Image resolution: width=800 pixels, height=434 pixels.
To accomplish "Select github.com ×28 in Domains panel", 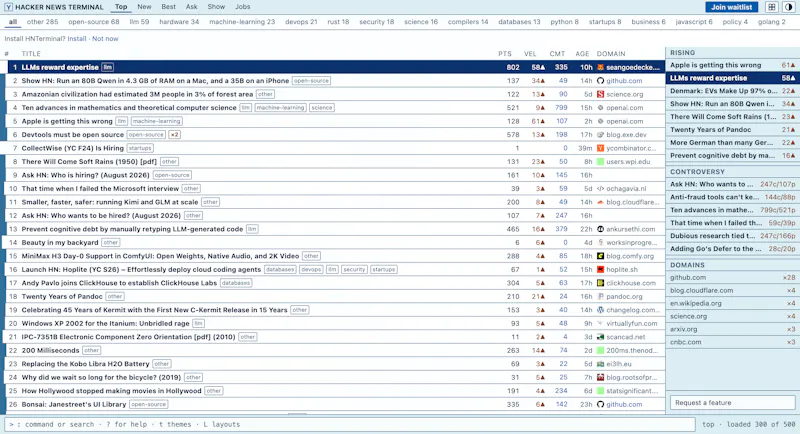I will tap(732, 277).
